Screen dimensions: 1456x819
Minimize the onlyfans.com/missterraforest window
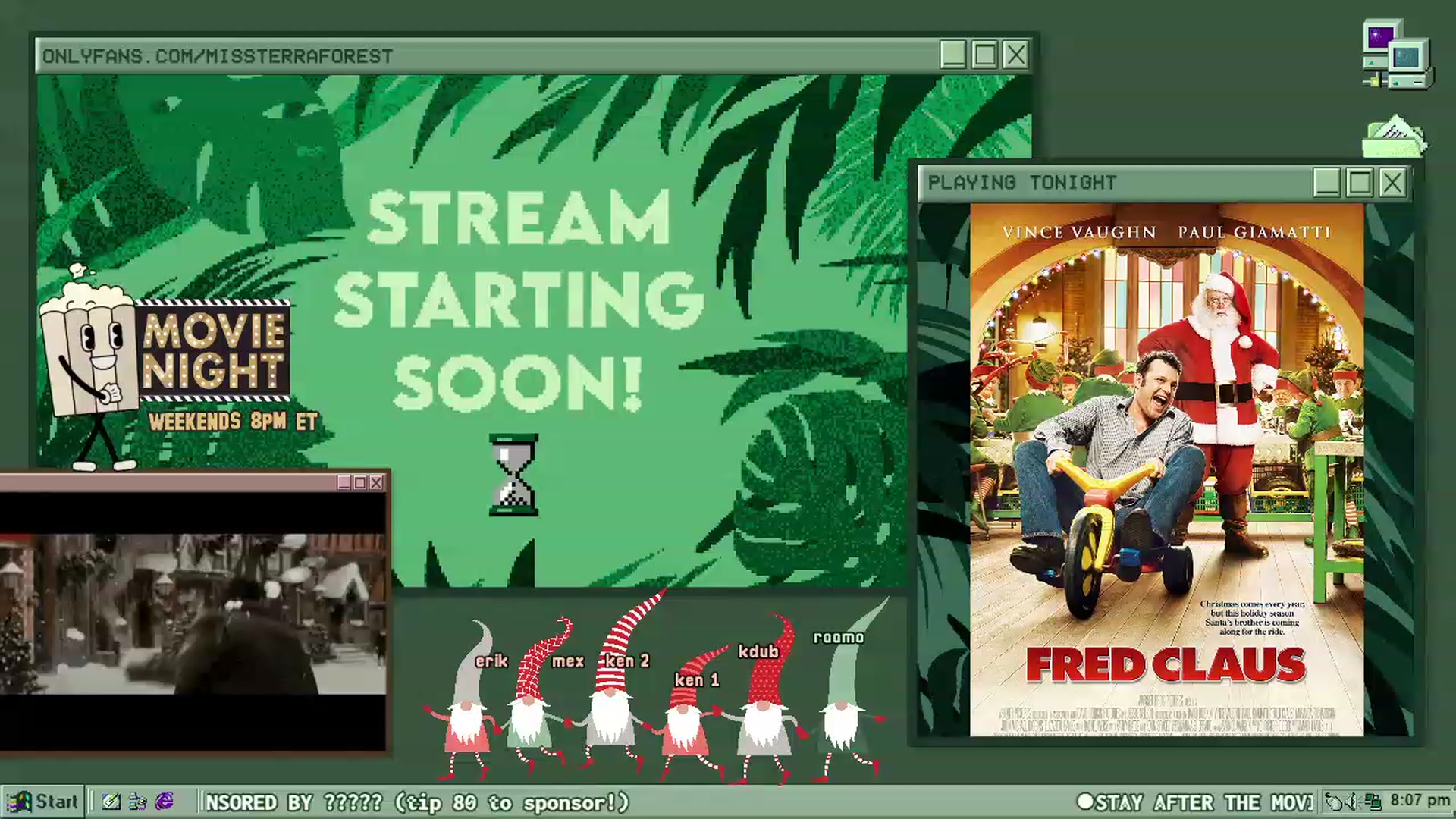pyautogui.click(x=953, y=55)
